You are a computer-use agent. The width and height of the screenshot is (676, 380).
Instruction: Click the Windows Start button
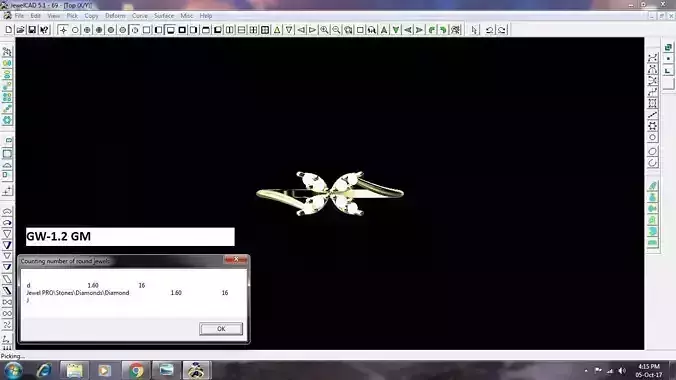point(13,370)
